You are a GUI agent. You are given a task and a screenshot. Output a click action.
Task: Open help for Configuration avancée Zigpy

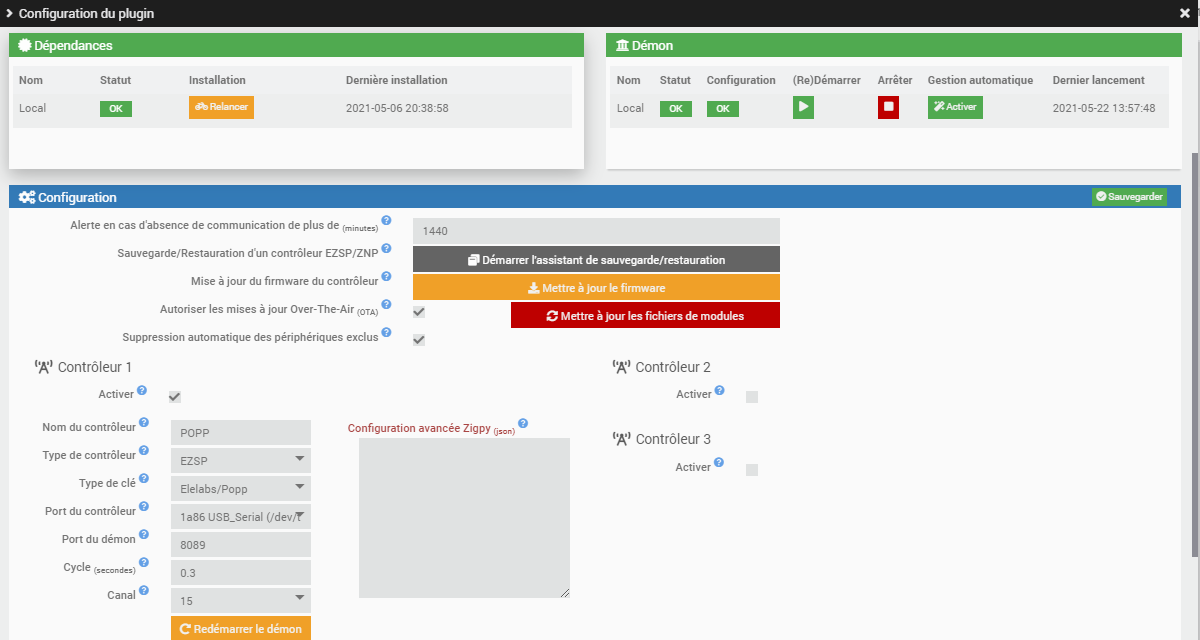pyautogui.click(x=523, y=423)
